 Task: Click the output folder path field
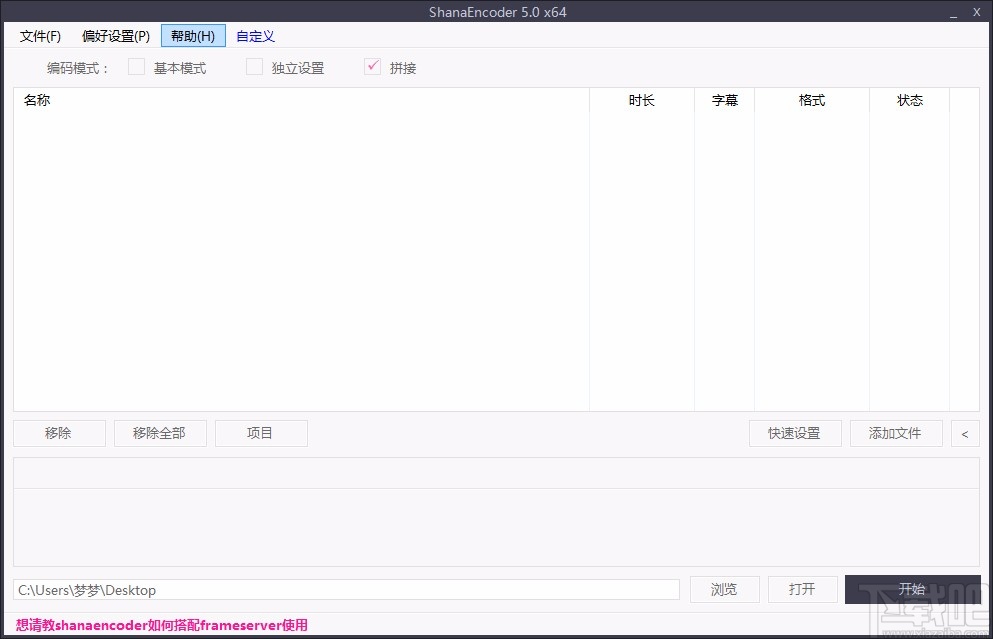346,590
